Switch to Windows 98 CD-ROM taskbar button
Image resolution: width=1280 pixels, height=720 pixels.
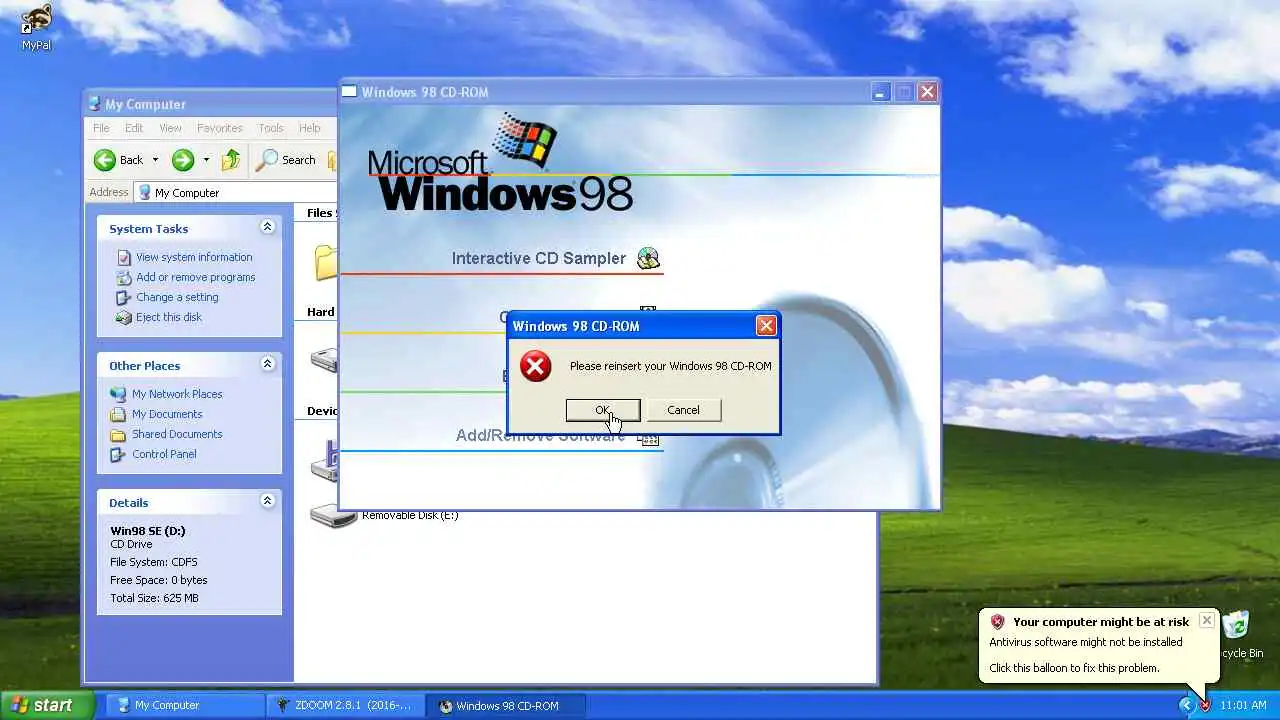[506, 705]
